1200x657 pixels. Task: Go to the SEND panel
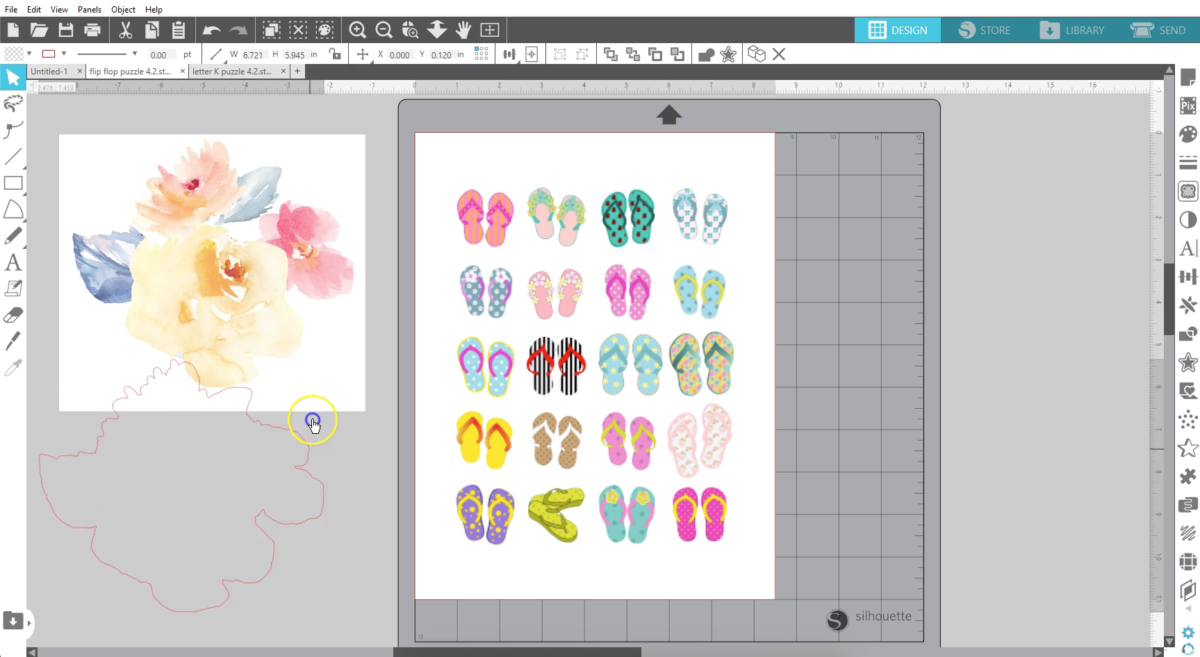point(1158,30)
